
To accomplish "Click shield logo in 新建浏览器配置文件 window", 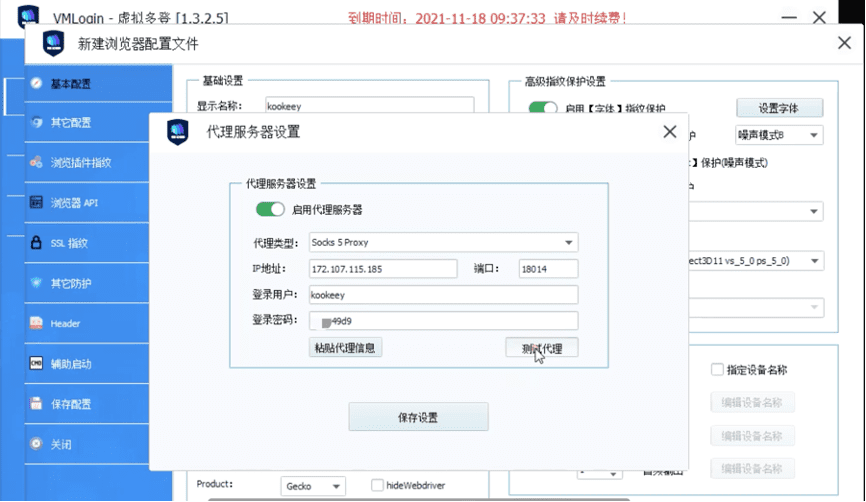I will tap(54, 43).
